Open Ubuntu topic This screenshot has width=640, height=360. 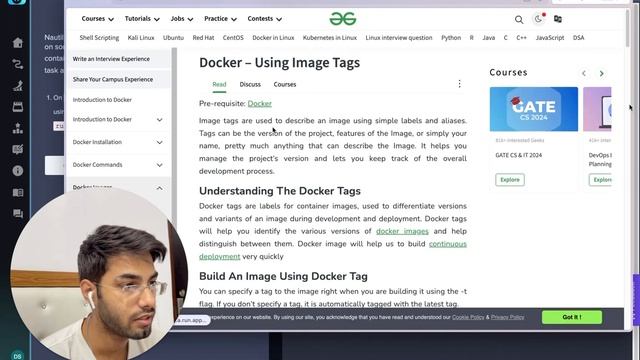coord(173,38)
